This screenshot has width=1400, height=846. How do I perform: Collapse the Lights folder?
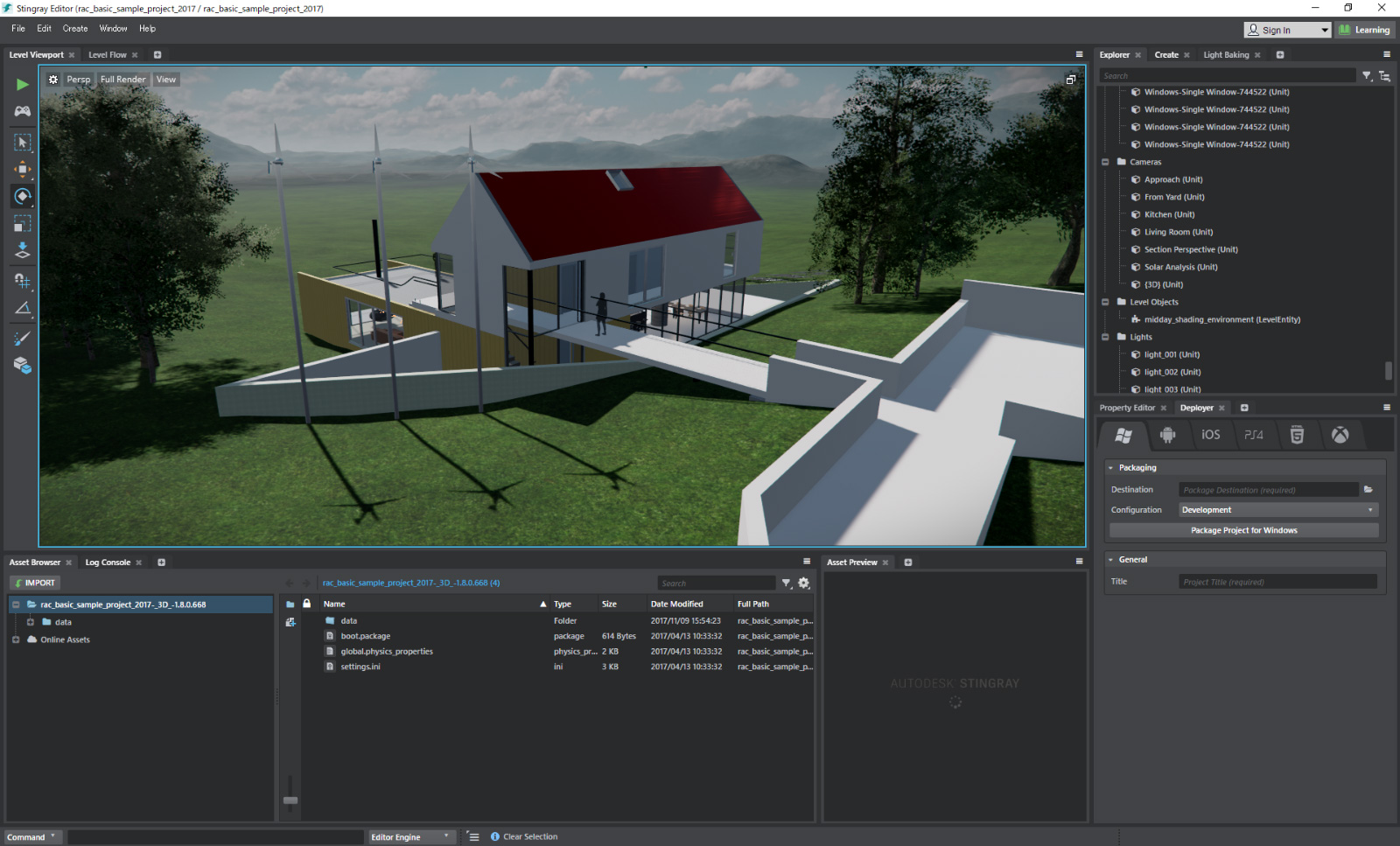click(x=1106, y=338)
